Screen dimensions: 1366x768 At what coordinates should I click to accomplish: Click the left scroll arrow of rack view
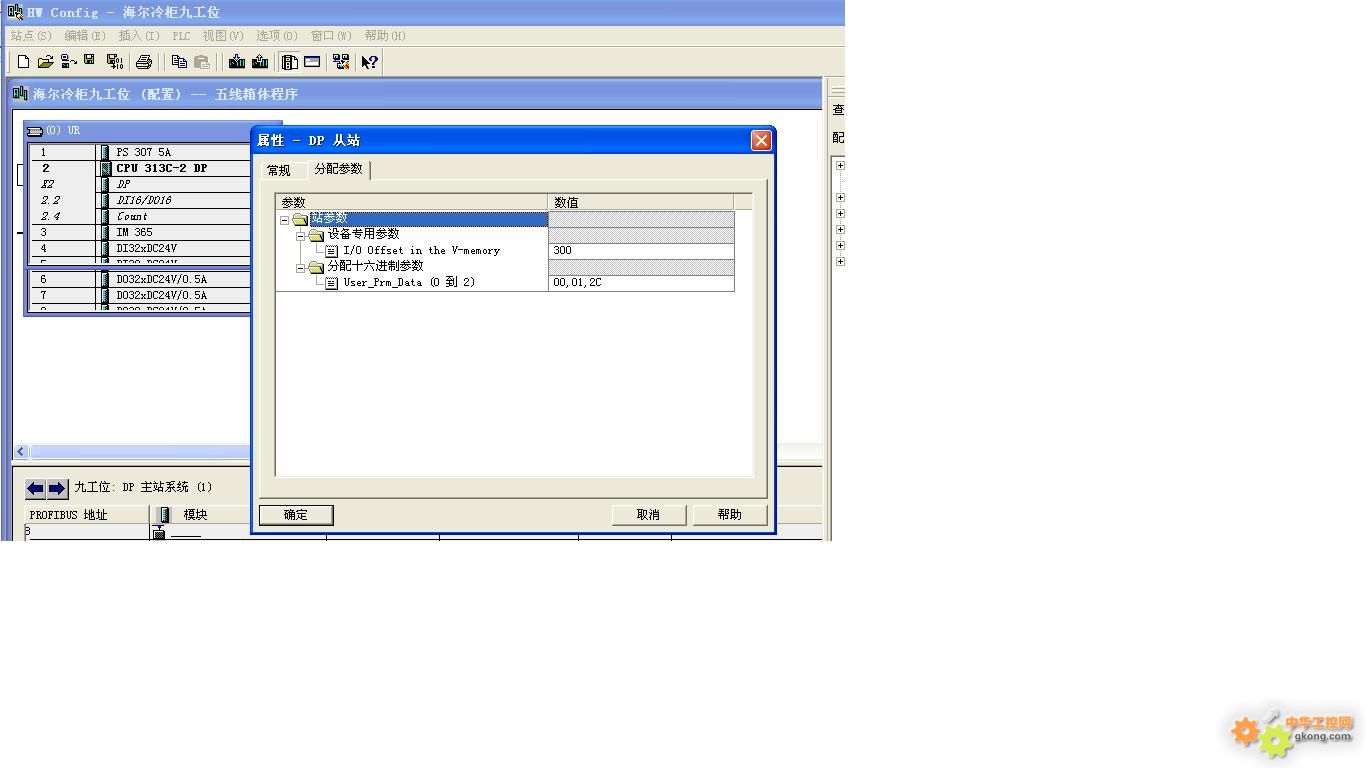(20, 452)
